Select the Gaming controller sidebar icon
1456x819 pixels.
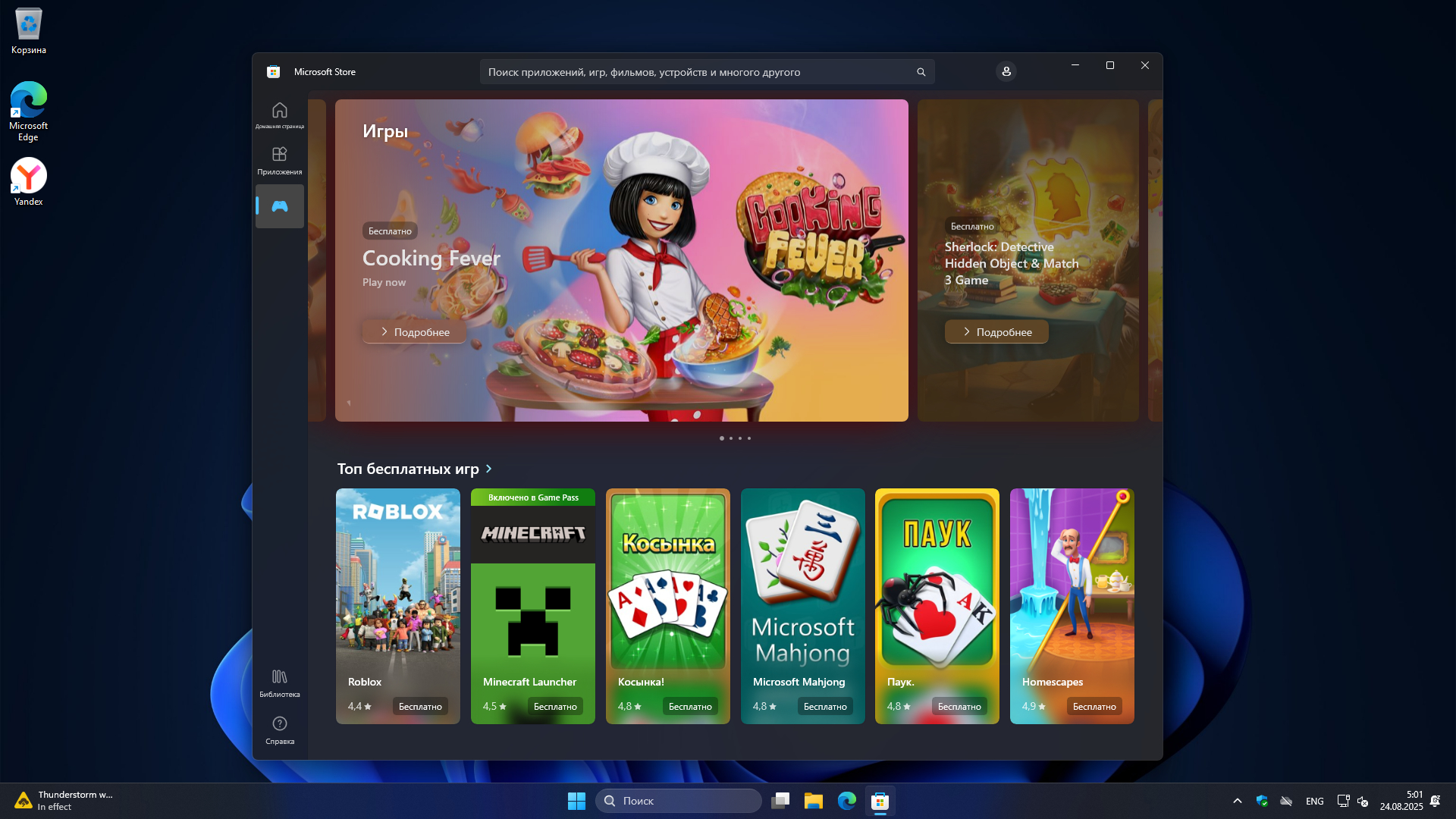[x=279, y=206]
